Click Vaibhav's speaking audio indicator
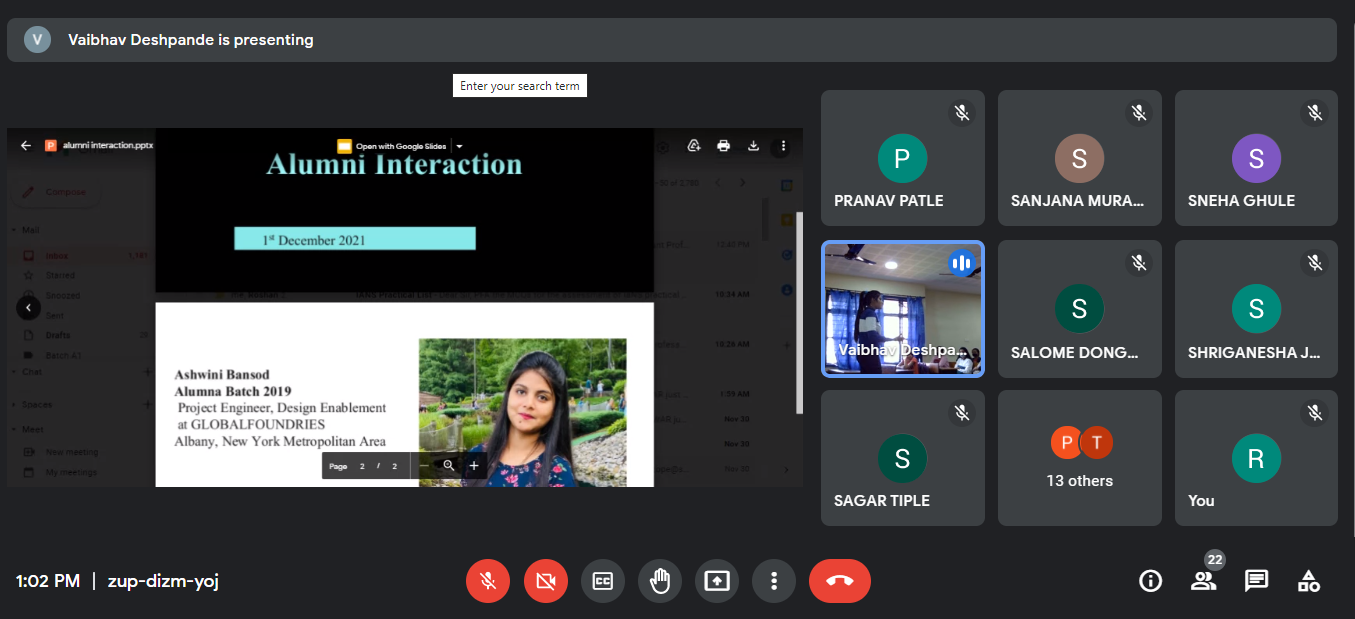Screen dimensions: 1355x619 (962, 263)
